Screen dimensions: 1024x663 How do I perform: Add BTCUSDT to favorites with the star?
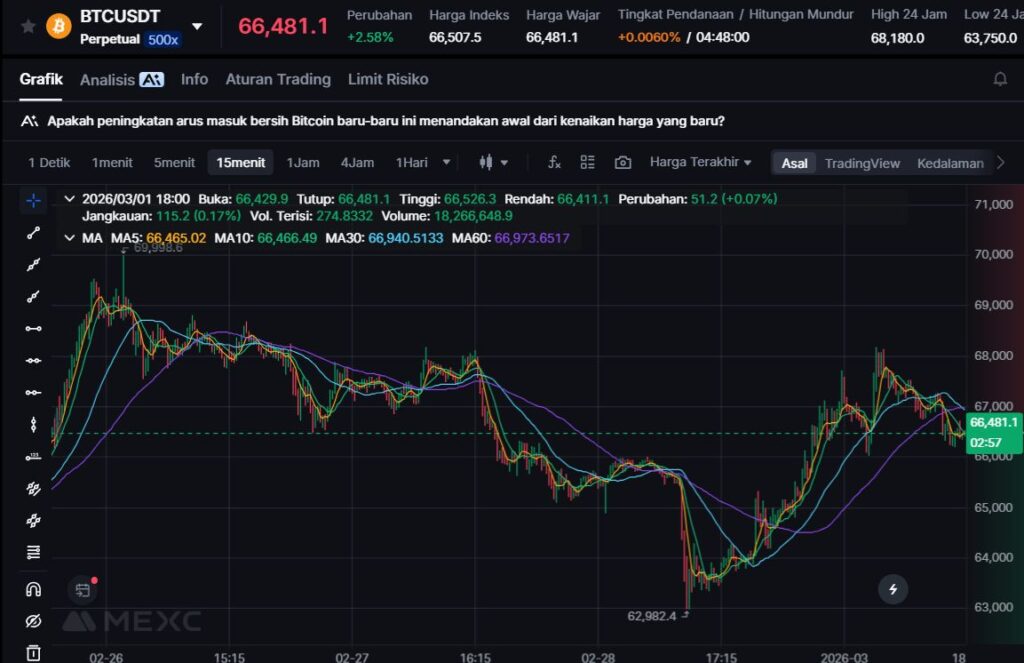[x=28, y=26]
